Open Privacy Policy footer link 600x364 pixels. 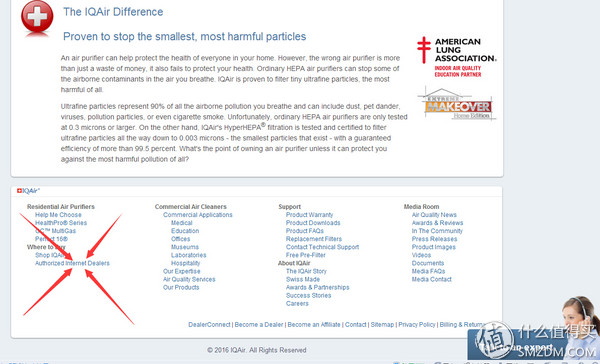click(417, 325)
